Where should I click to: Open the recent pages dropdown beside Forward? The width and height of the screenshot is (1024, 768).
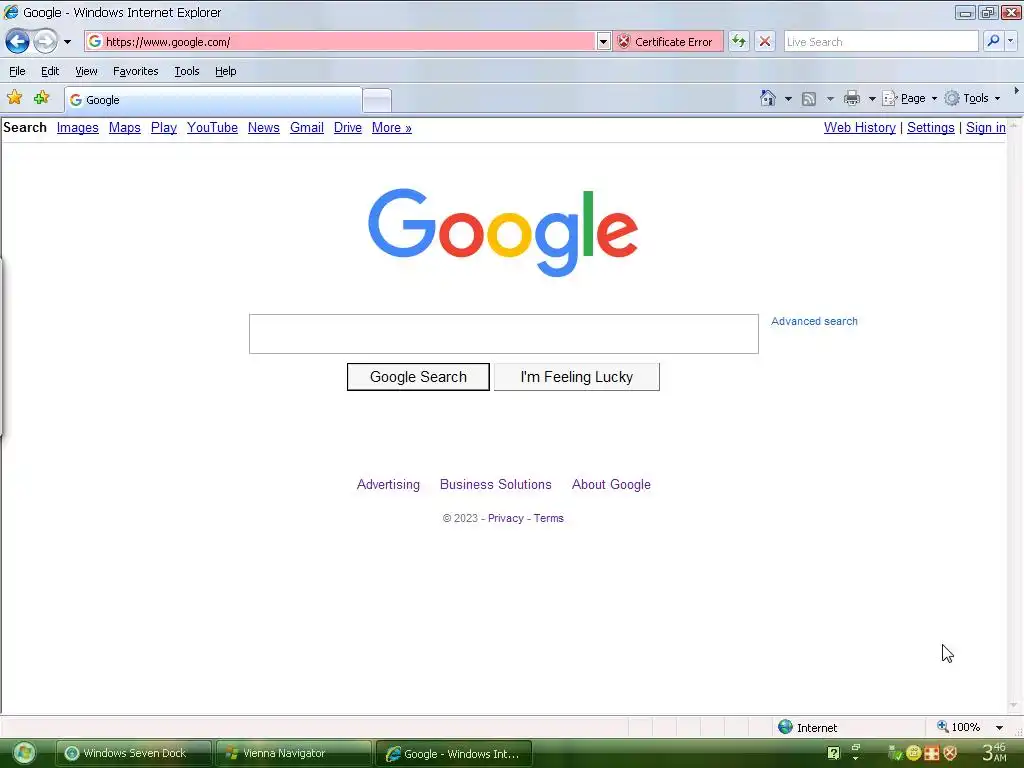click(67, 42)
